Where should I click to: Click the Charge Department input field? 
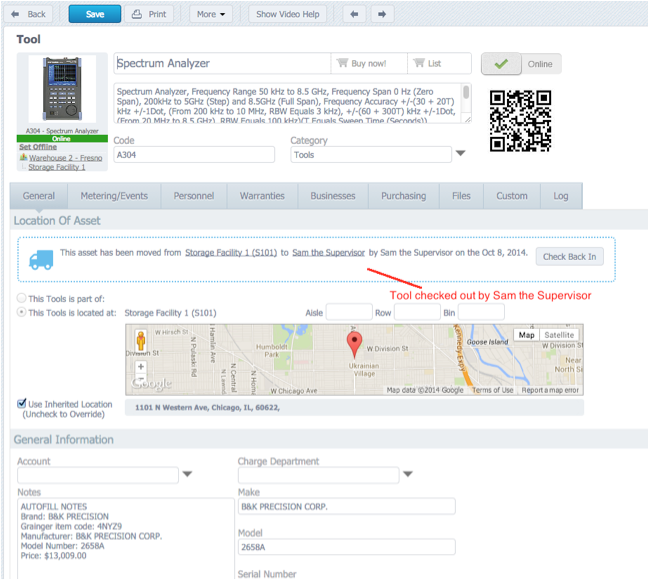(x=319, y=475)
